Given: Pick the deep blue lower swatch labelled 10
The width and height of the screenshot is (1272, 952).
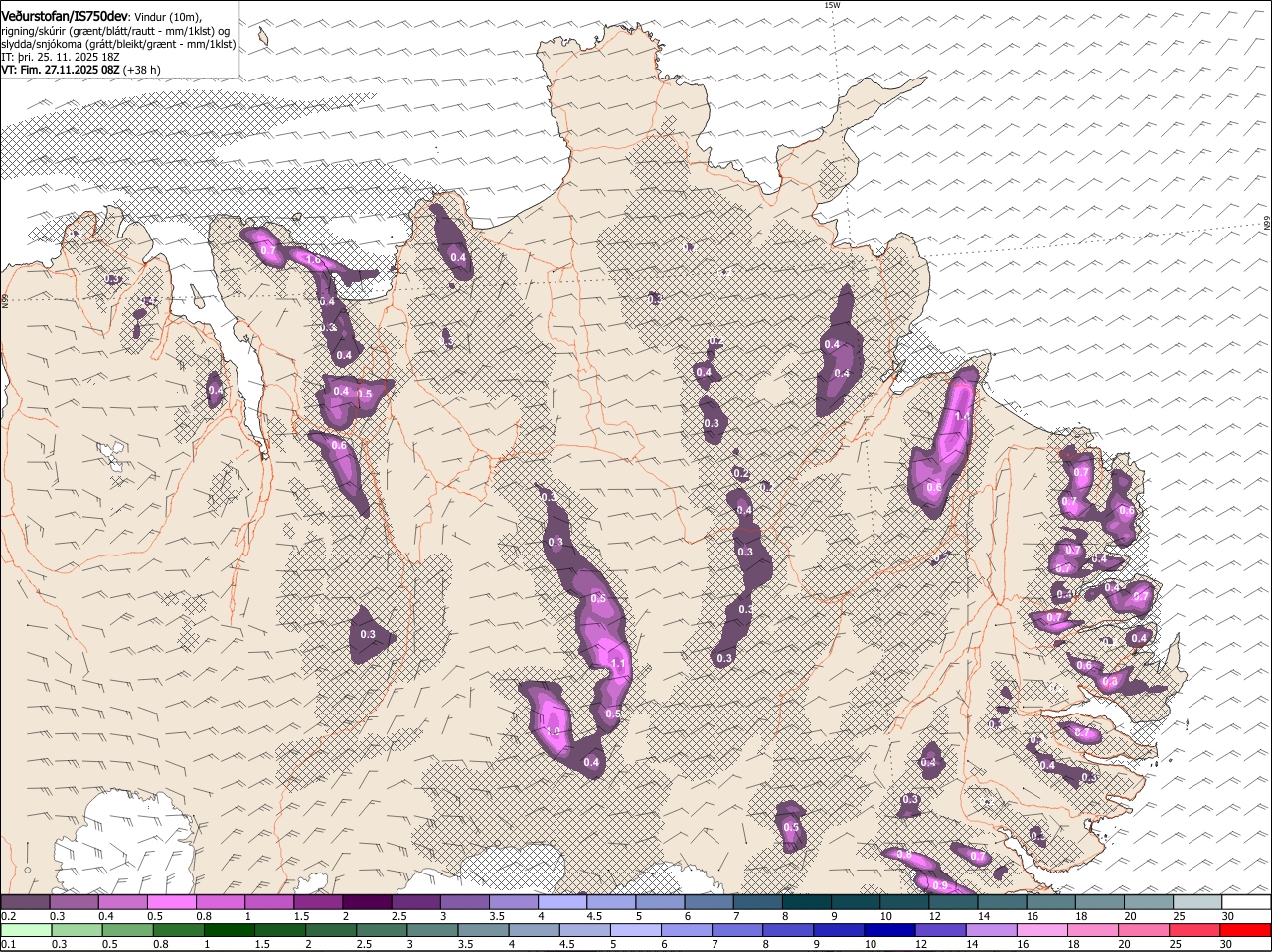Looking at the screenshot, I should [x=891, y=930].
